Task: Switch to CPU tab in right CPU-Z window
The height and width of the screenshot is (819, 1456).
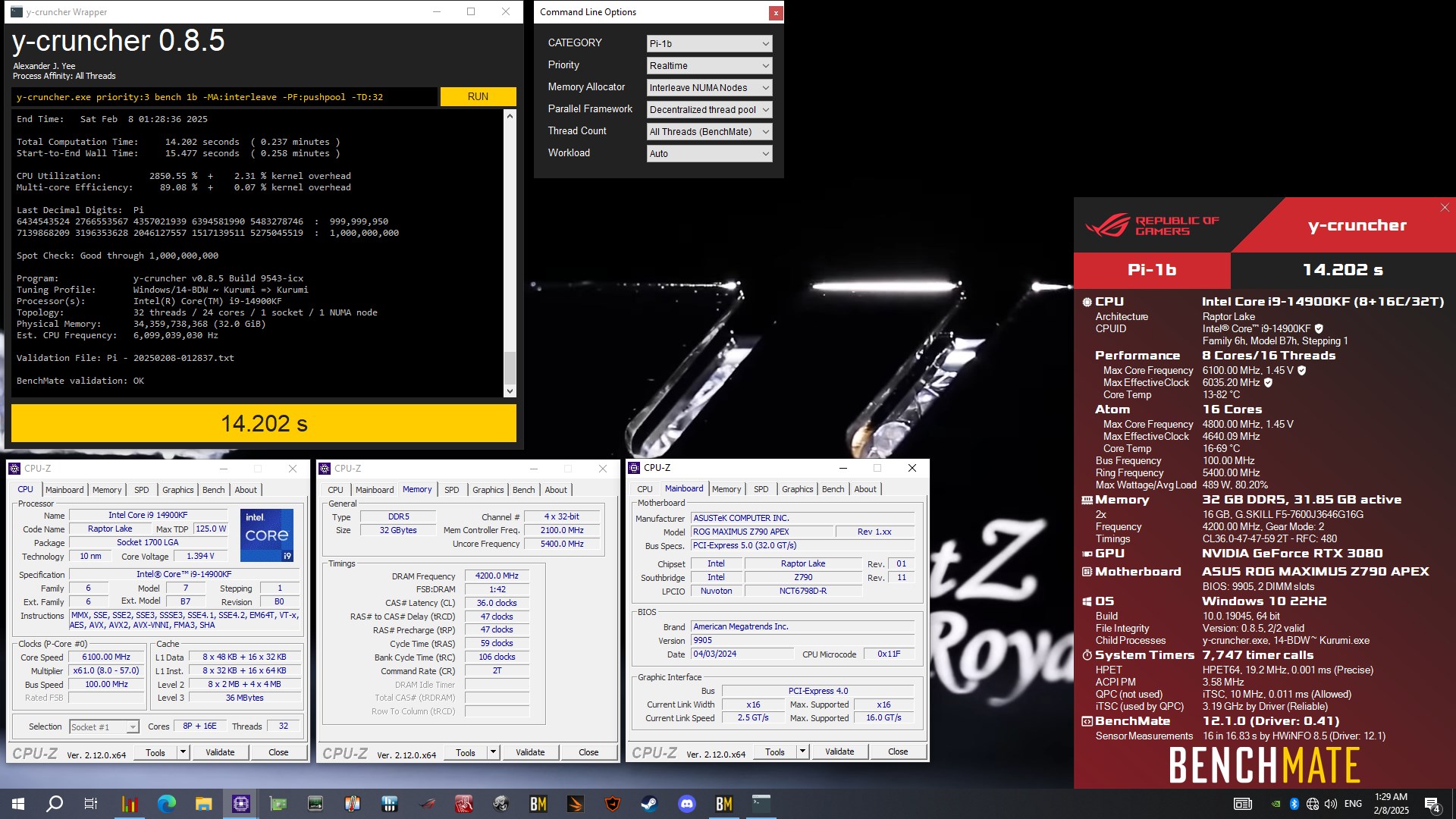Action: 645,489
